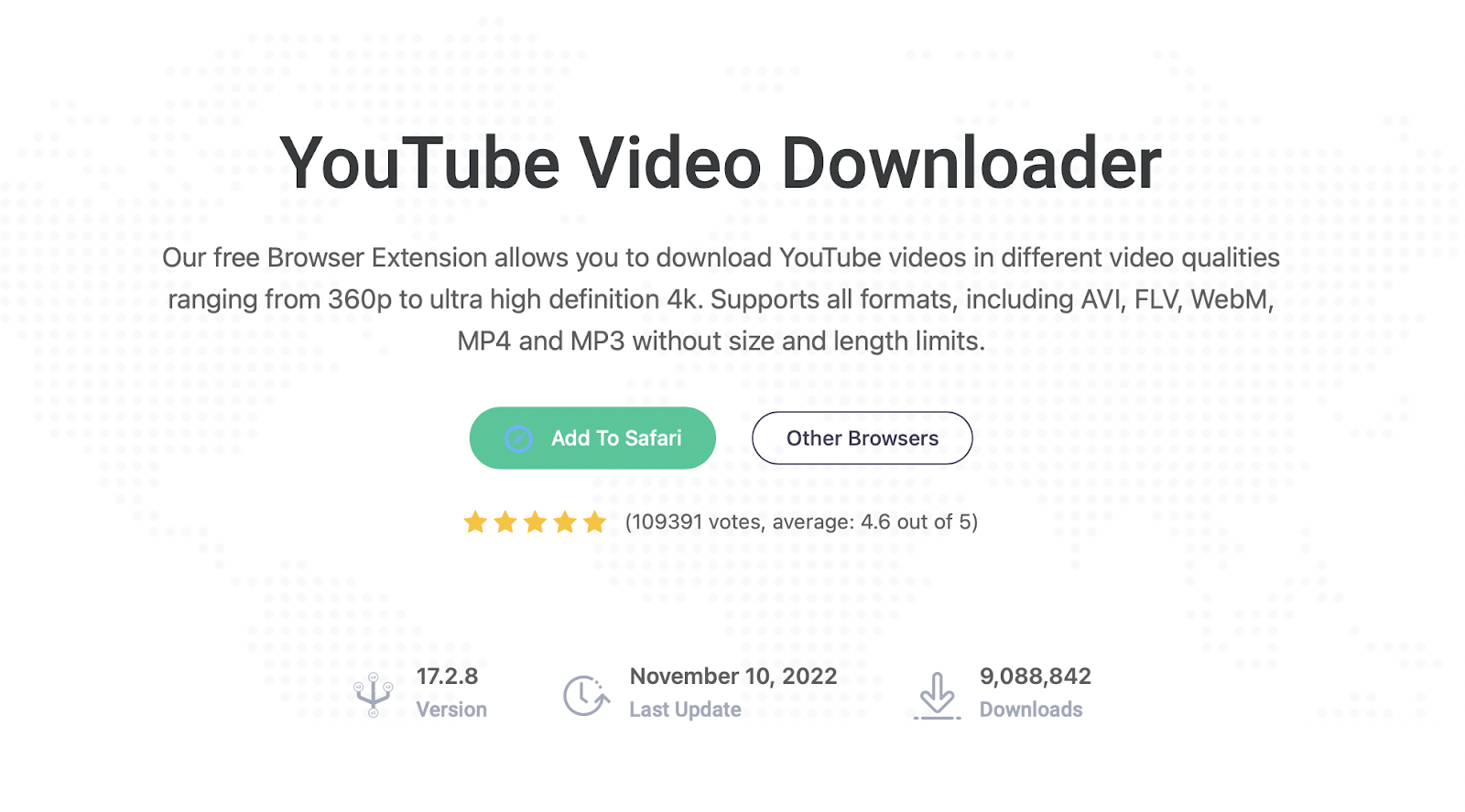This screenshot has width=1465, height=812.
Task: Click the 17.2.8 version number
Action: [x=448, y=677]
